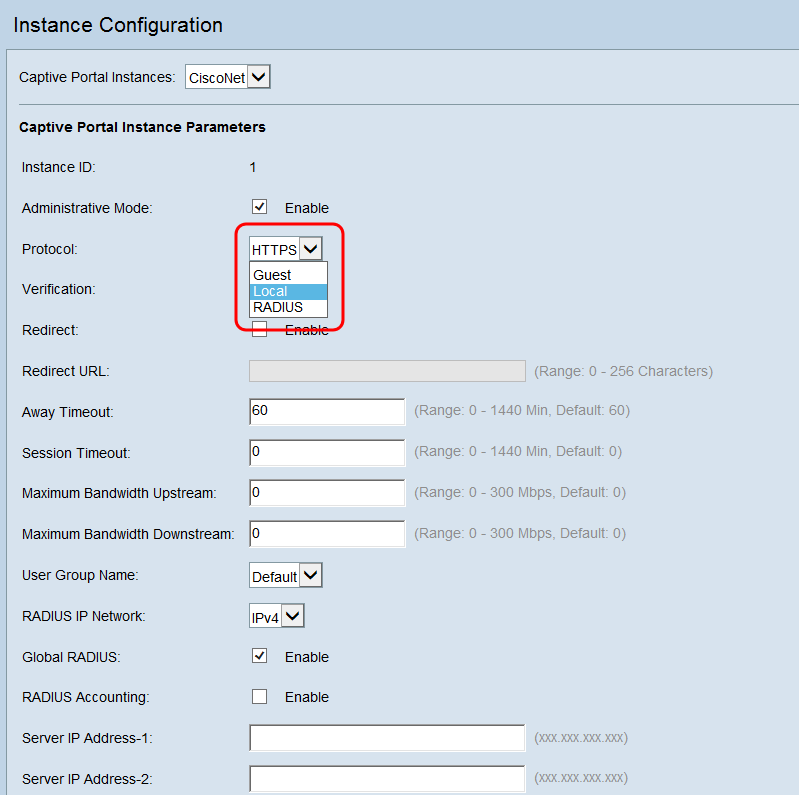Edit the Maximum Bandwidth Downstream field
The width and height of the screenshot is (799, 795).
[327, 534]
